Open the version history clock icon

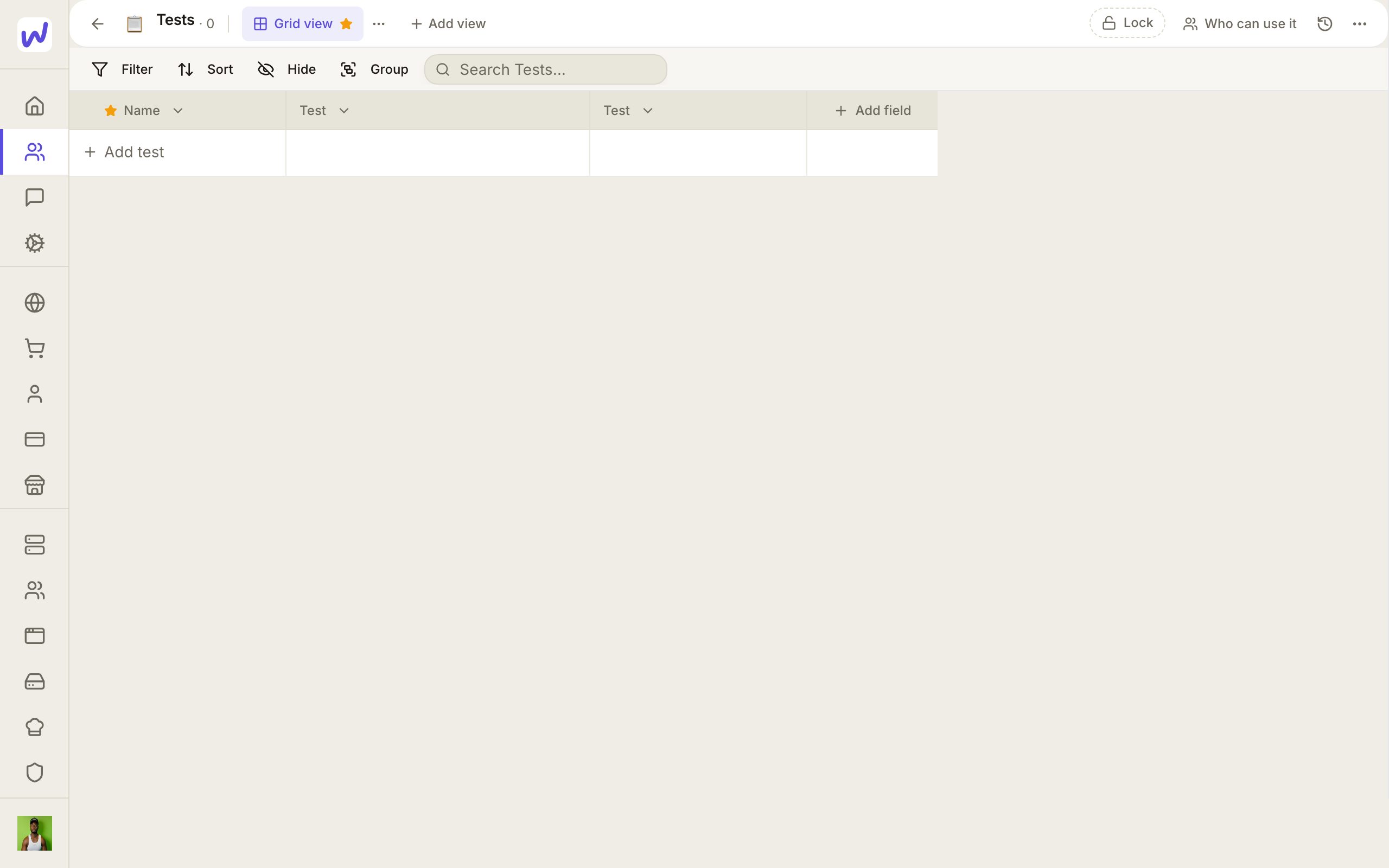coord(1325,23)
